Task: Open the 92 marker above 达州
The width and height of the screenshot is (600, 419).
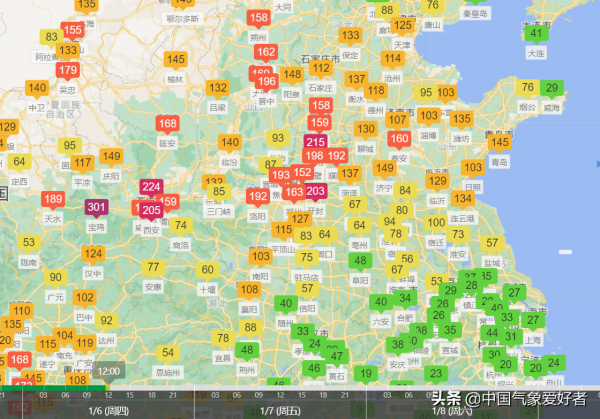Action: [x=106, y=321]
